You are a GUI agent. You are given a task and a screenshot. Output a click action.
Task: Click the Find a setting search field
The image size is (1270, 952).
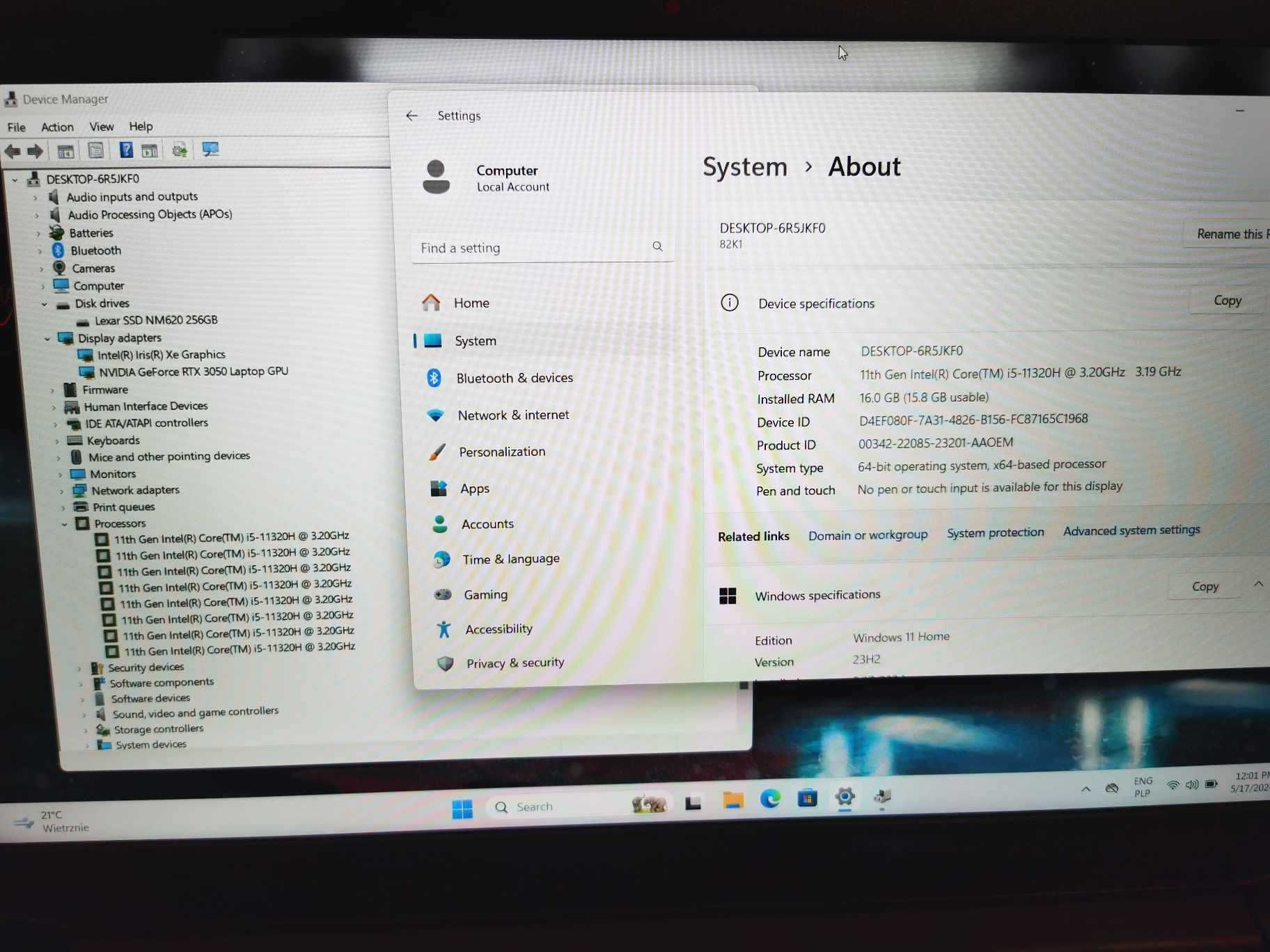[542, 248]
